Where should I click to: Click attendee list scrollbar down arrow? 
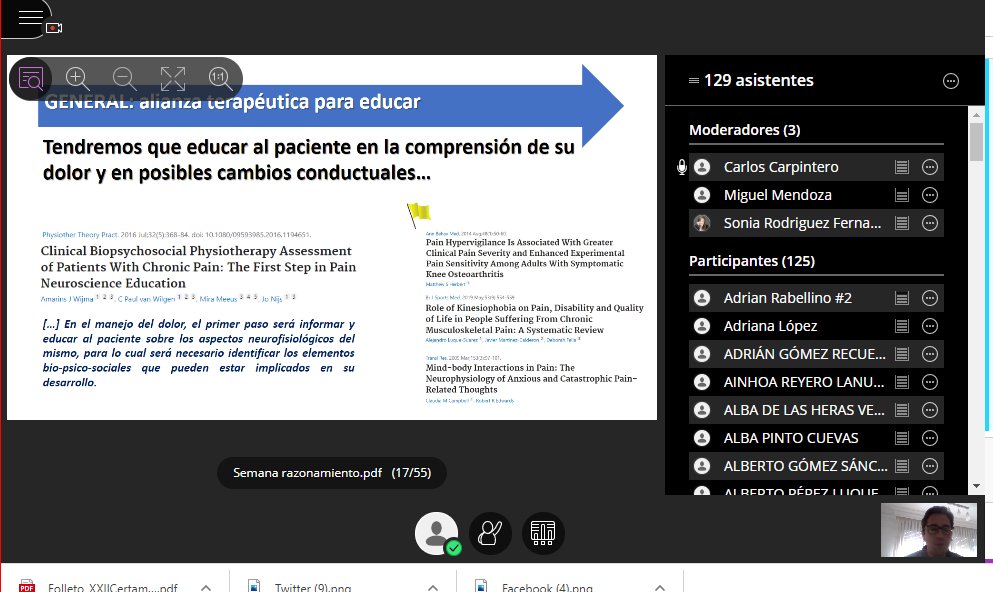pos(976,486)
